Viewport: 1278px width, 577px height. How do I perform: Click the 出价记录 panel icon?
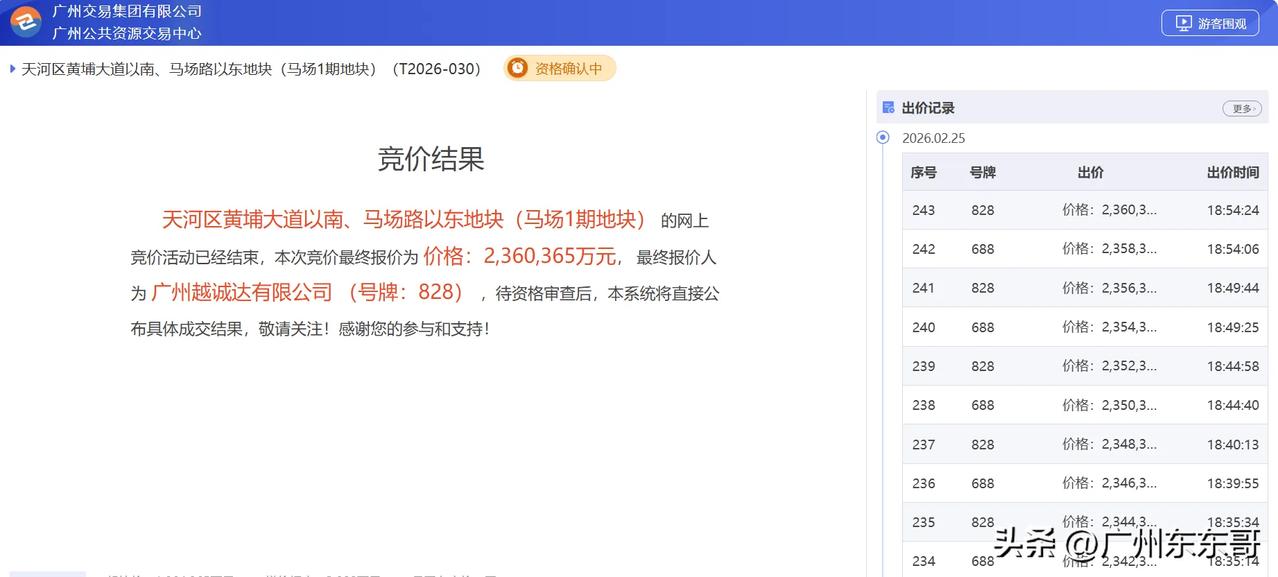click(x=888, y=108)
